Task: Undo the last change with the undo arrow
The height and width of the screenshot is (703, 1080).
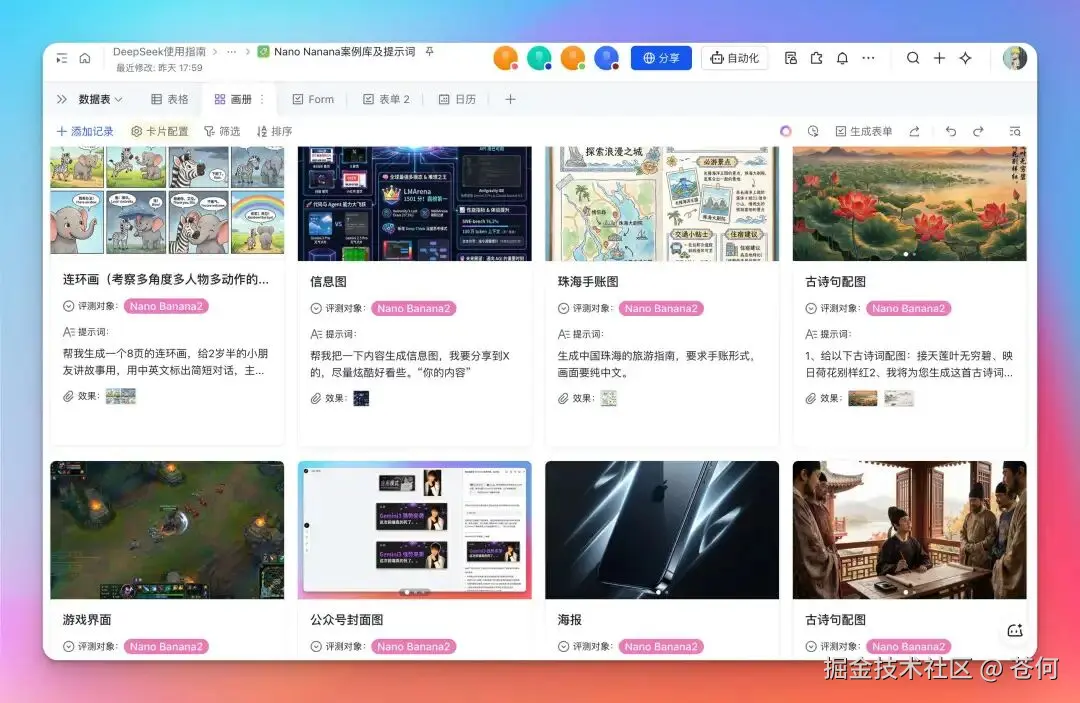Action: coord(950,130)
